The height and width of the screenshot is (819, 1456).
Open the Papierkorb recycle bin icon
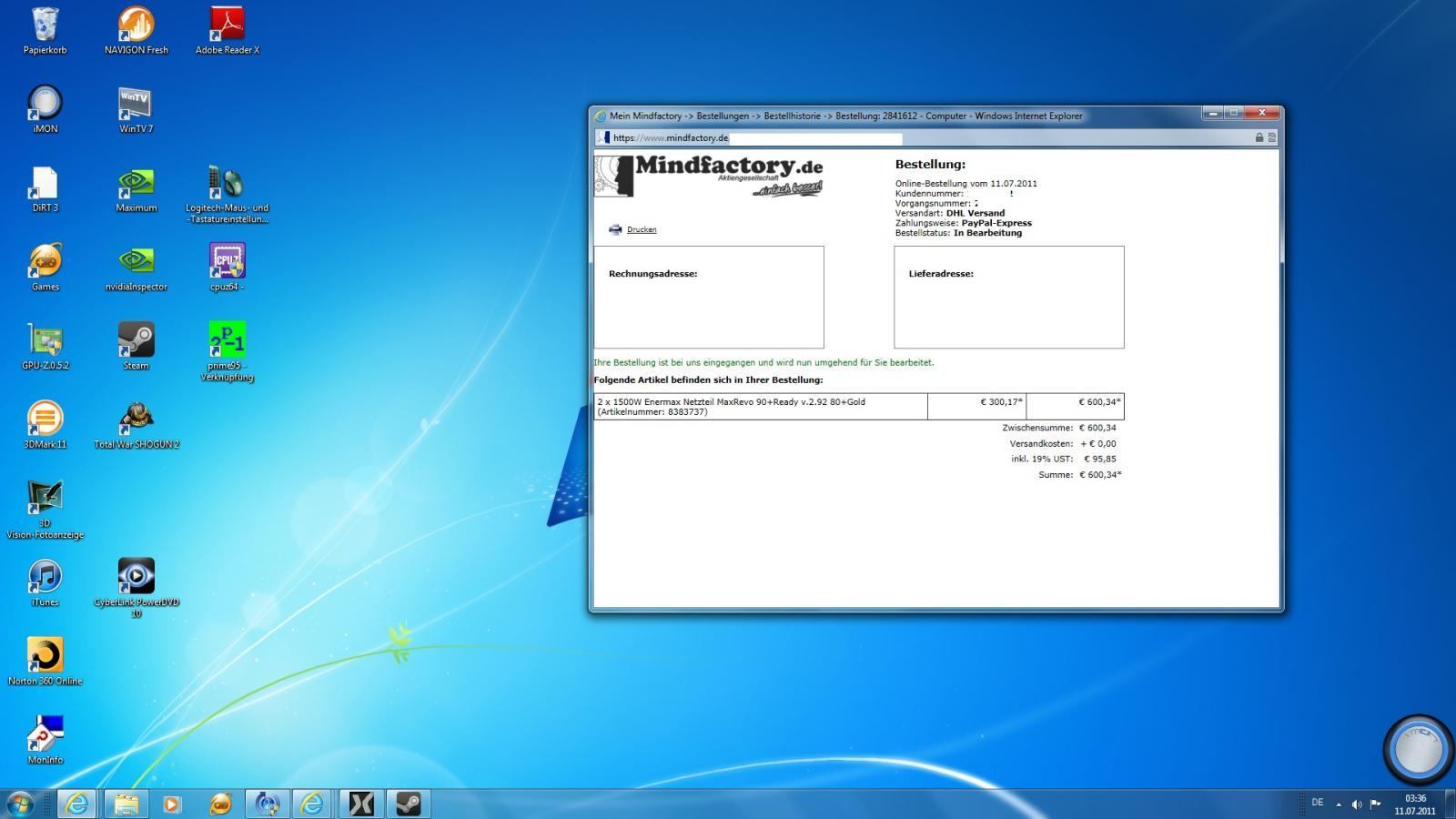point(45,31)
